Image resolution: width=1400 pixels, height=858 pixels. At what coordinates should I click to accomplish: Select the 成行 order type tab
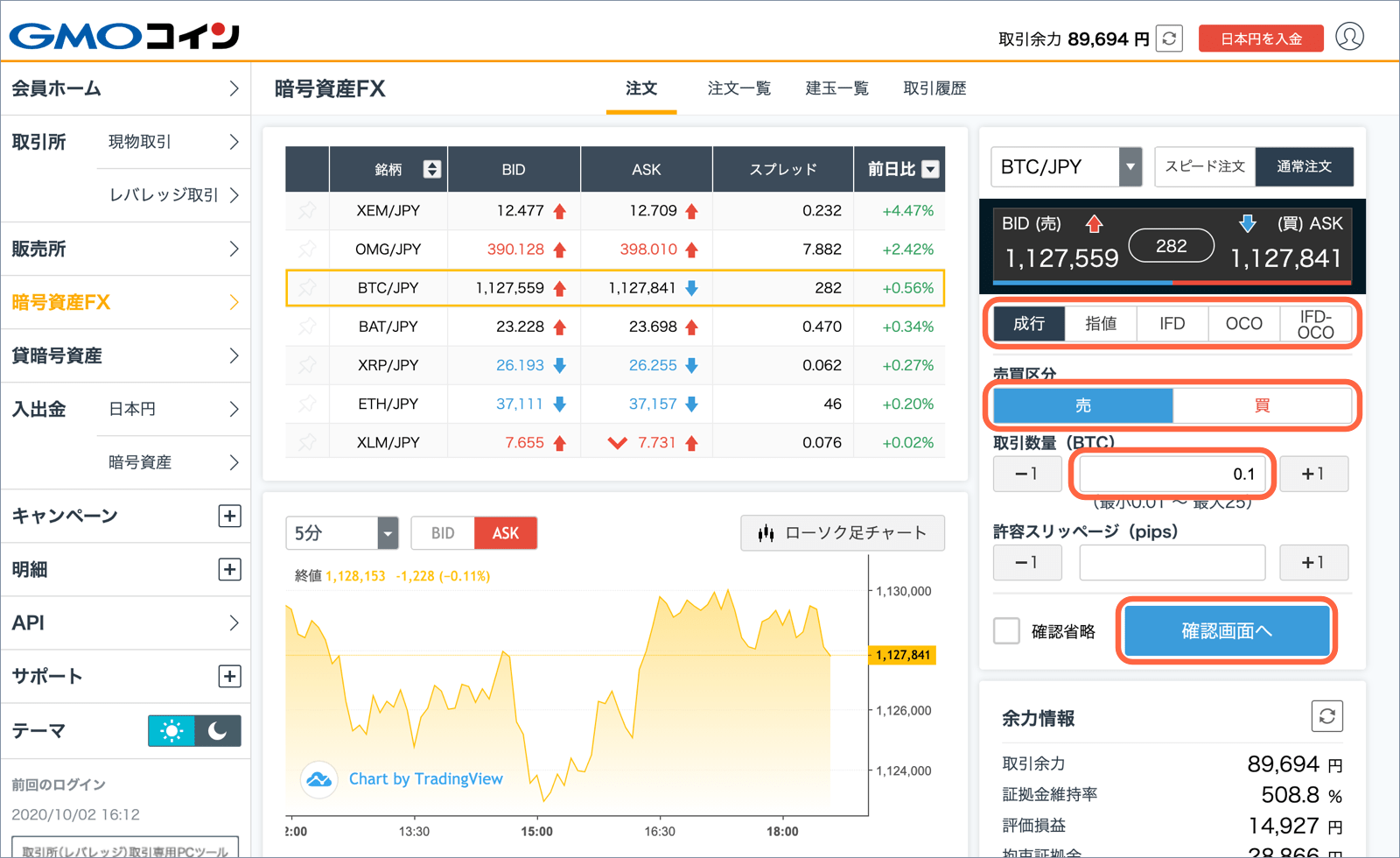click(x=1029, y=324)
